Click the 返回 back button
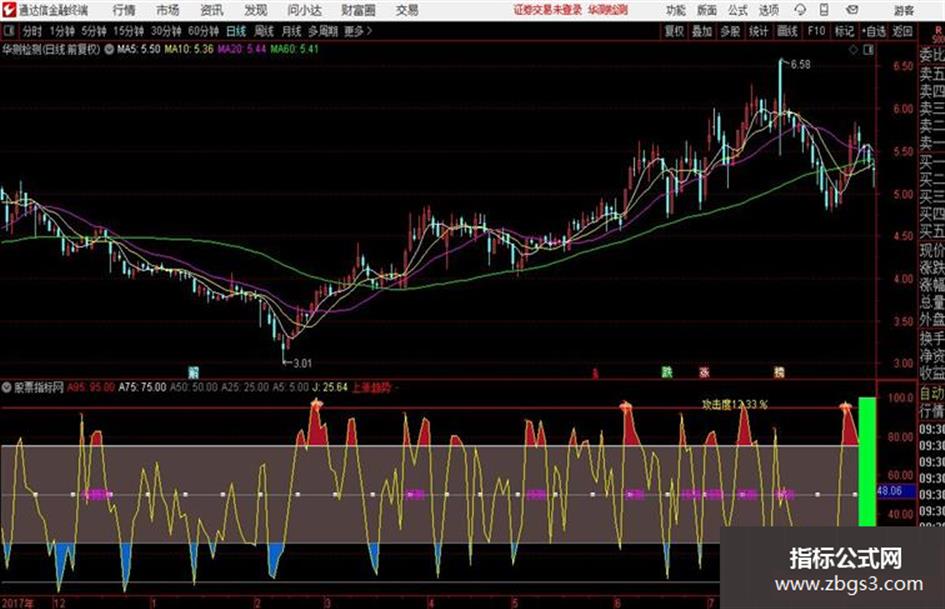 point(902,31)
